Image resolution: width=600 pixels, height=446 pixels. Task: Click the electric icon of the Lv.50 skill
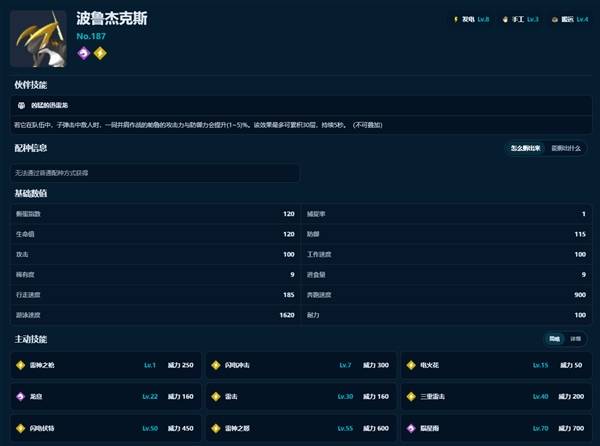[x=21, y=428]
